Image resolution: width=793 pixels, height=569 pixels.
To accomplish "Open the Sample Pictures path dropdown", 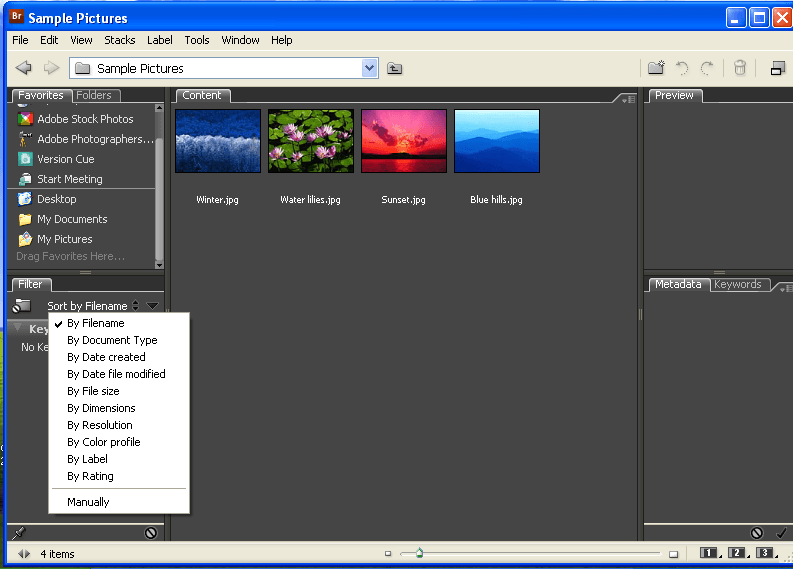I will pos(370,68).
